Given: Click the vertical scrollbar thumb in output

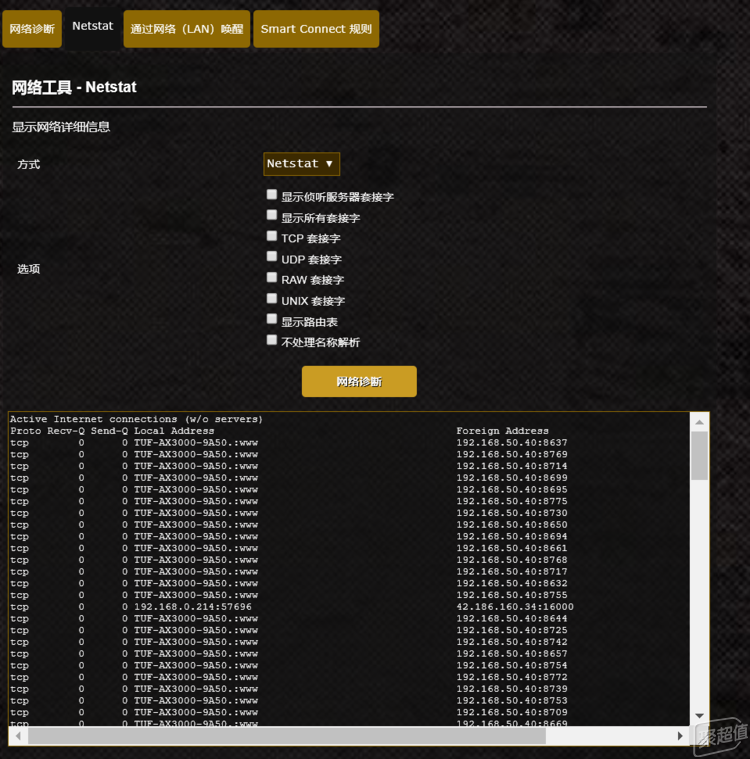Looking at the screenshot, I should (x=699, y=455).
